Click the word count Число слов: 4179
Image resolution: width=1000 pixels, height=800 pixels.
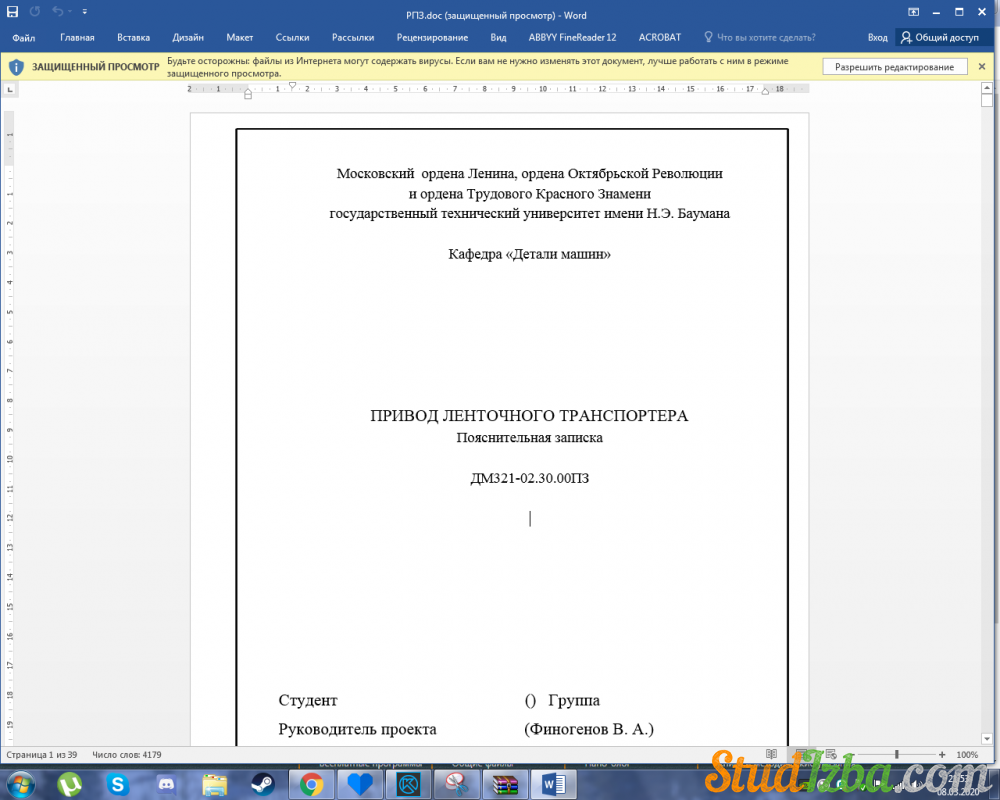click(127, 754)
